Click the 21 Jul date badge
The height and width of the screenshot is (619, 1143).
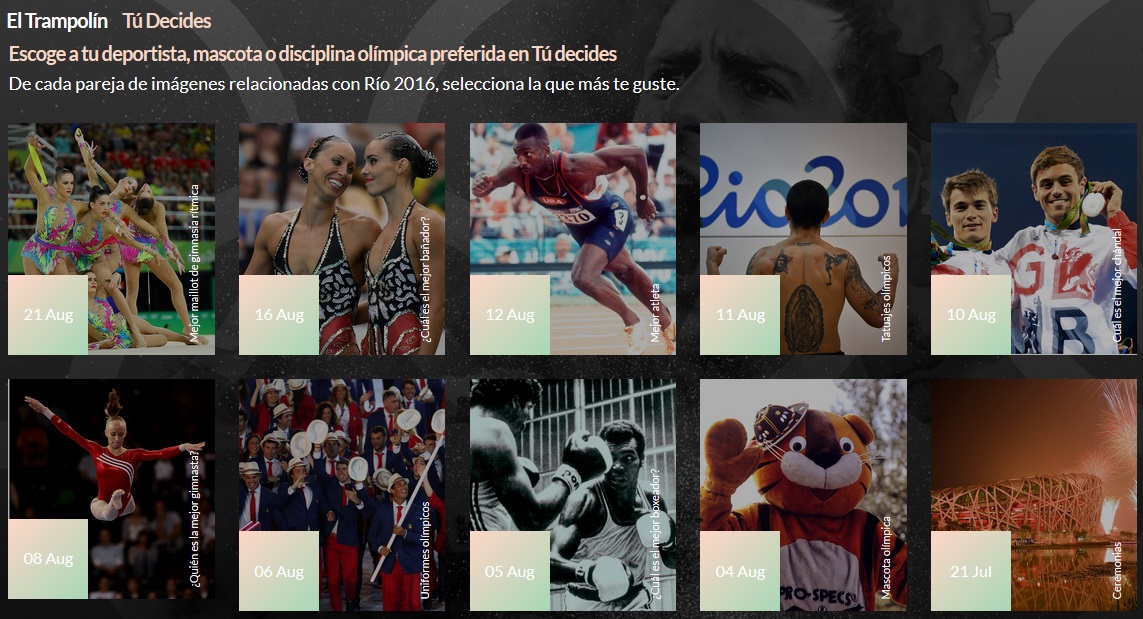pos(971,571)
